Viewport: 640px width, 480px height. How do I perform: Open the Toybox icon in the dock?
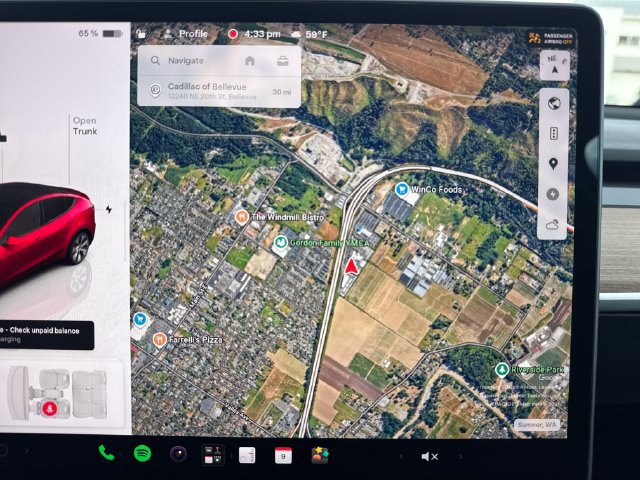tap(320, 456)
